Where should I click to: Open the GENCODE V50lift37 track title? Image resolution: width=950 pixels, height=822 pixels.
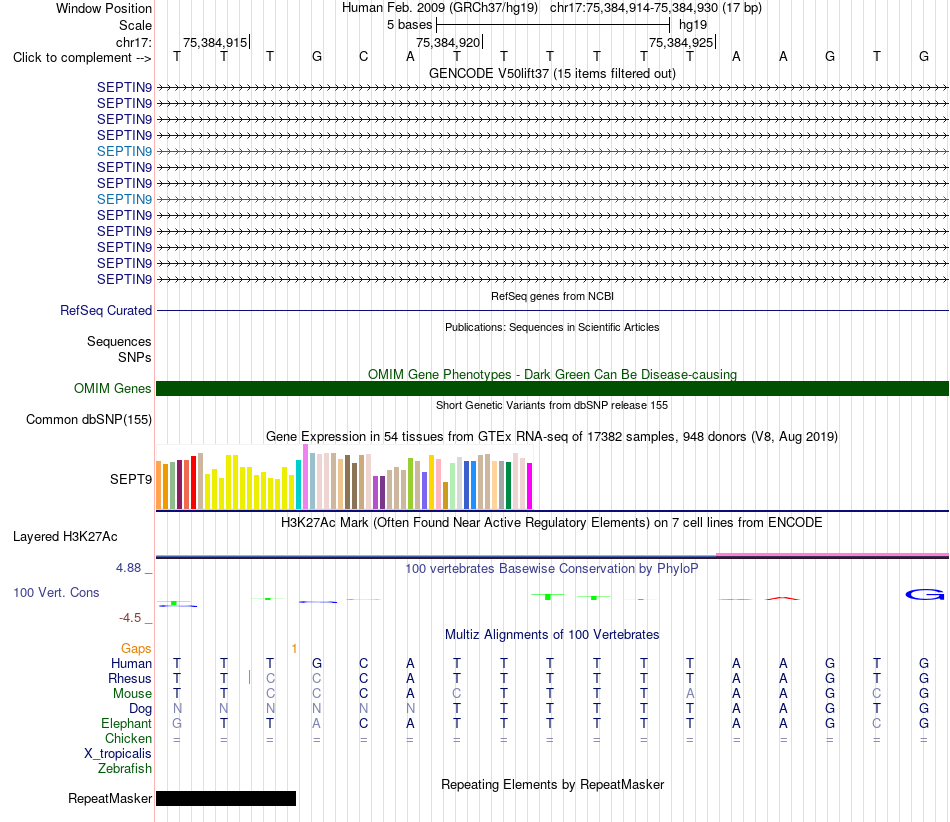[552, 74]
